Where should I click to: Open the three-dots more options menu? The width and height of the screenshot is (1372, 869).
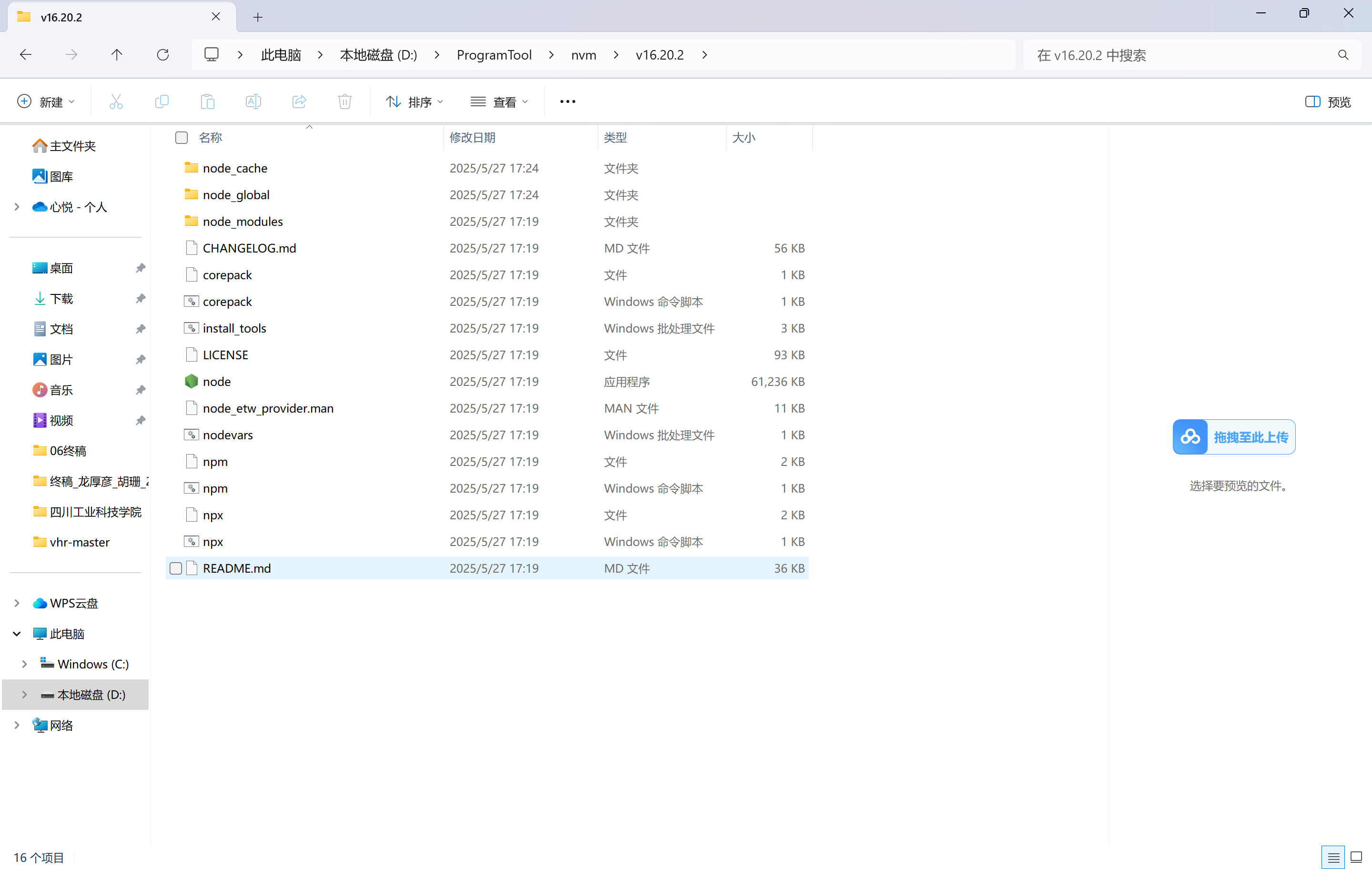point(567,101)
